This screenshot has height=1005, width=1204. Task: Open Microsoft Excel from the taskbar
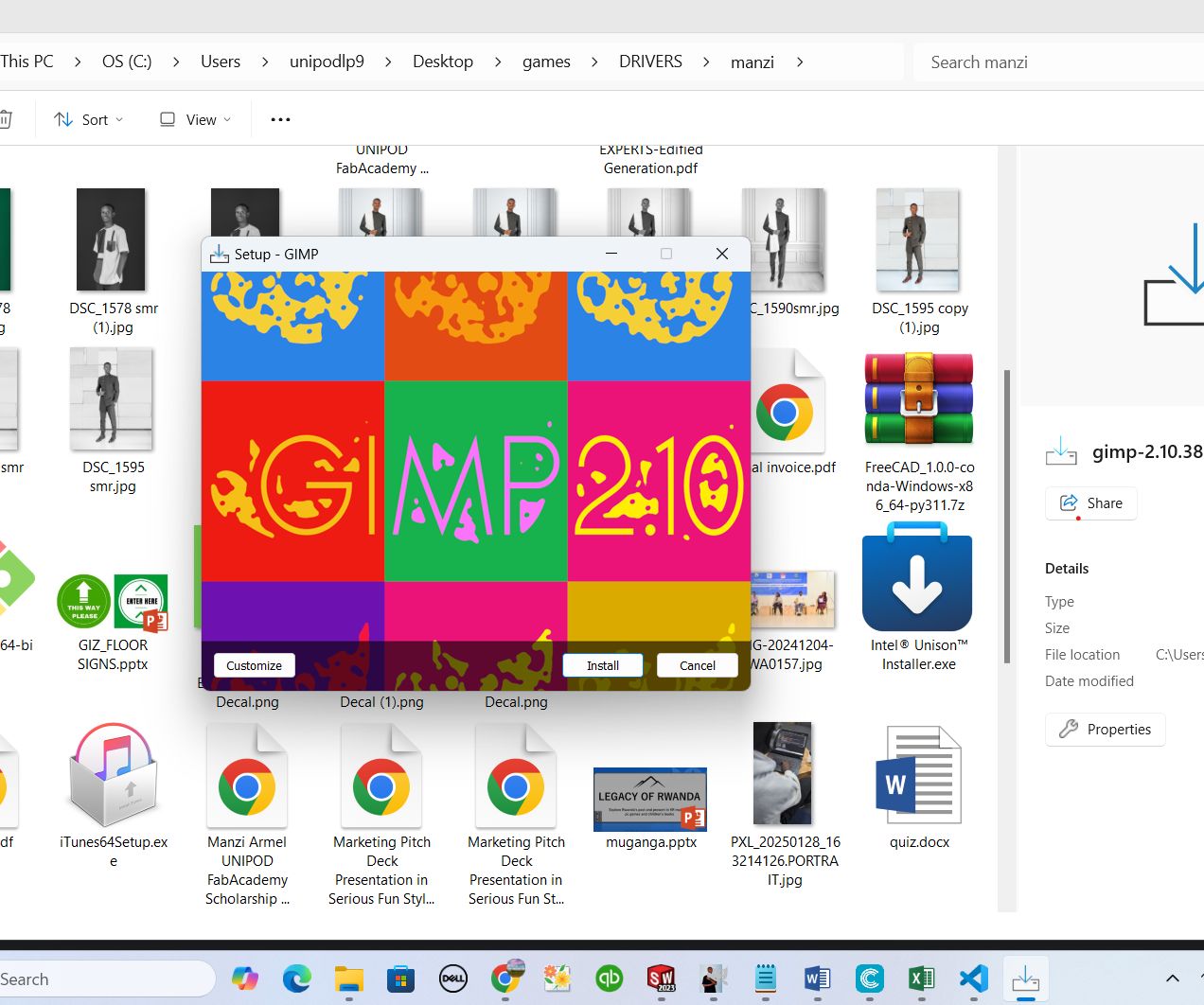pyautogui.click(x=921, y=979)
